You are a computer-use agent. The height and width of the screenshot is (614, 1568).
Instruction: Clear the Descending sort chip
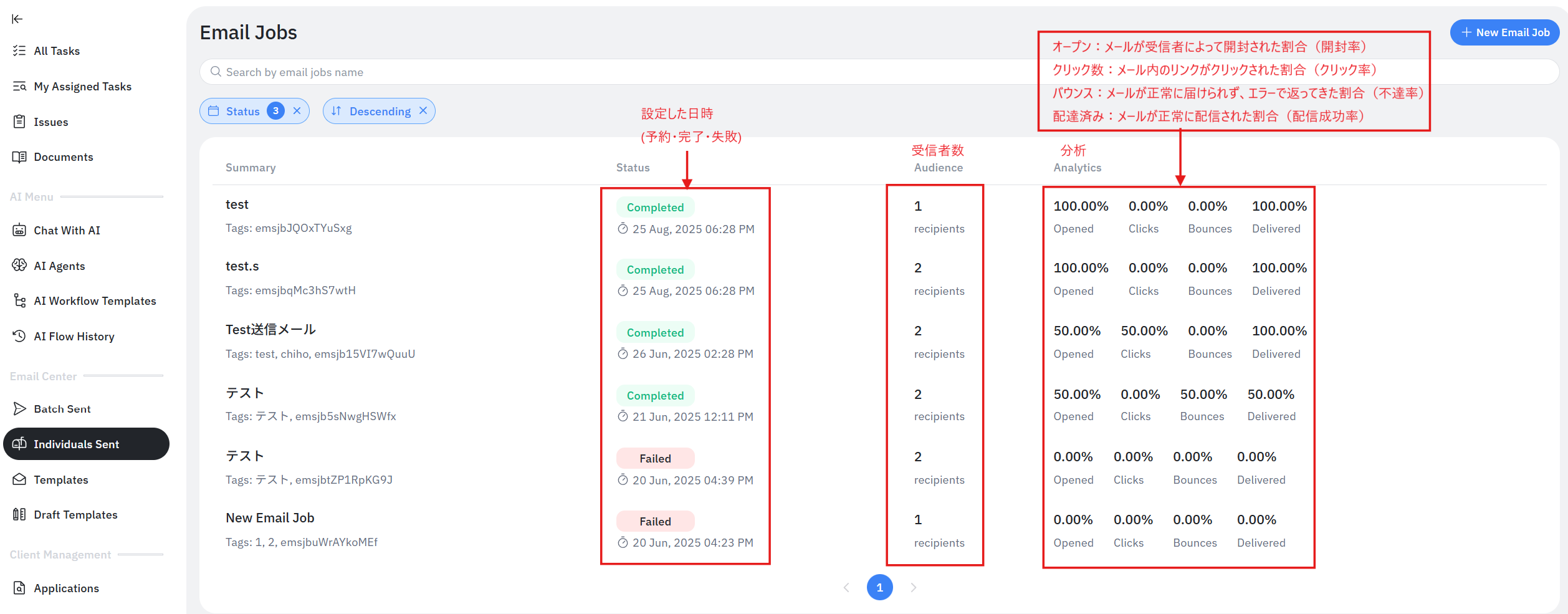point(423,111)
